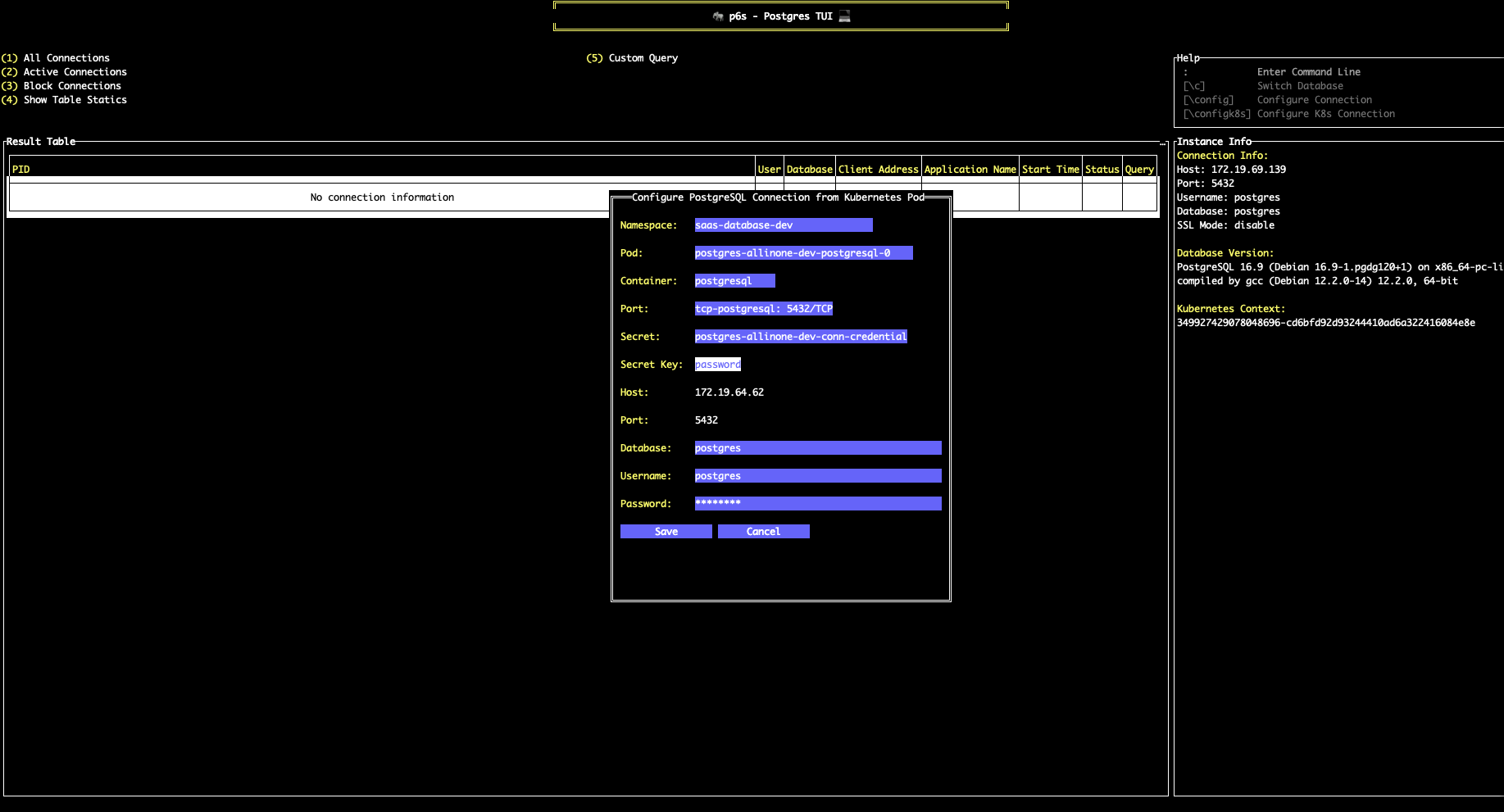This screenshot has width=1504, height=812.
Task: Click the Save button in the dialog
Action: 666,532
